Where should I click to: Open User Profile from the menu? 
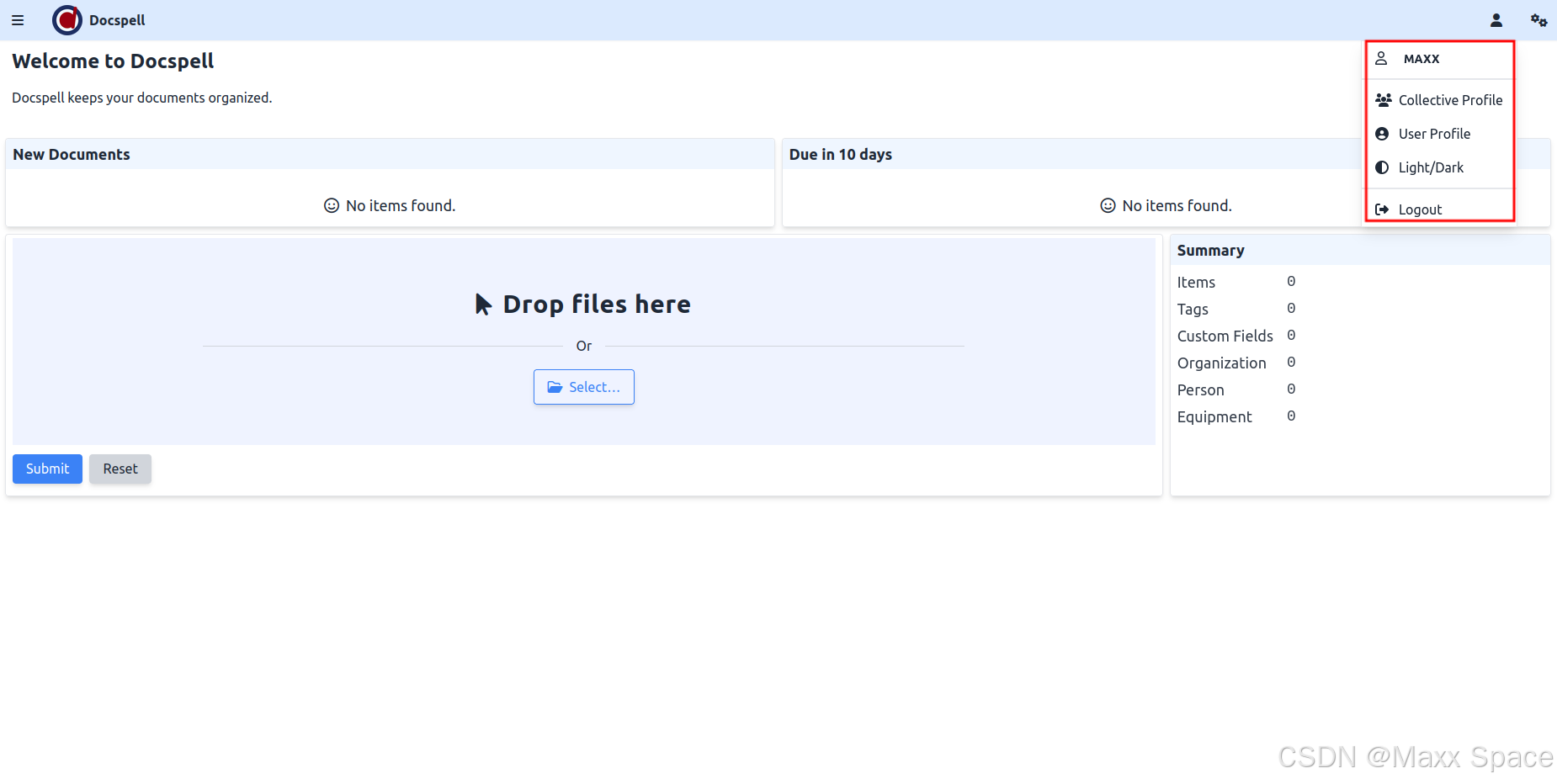click(1439, 134)
